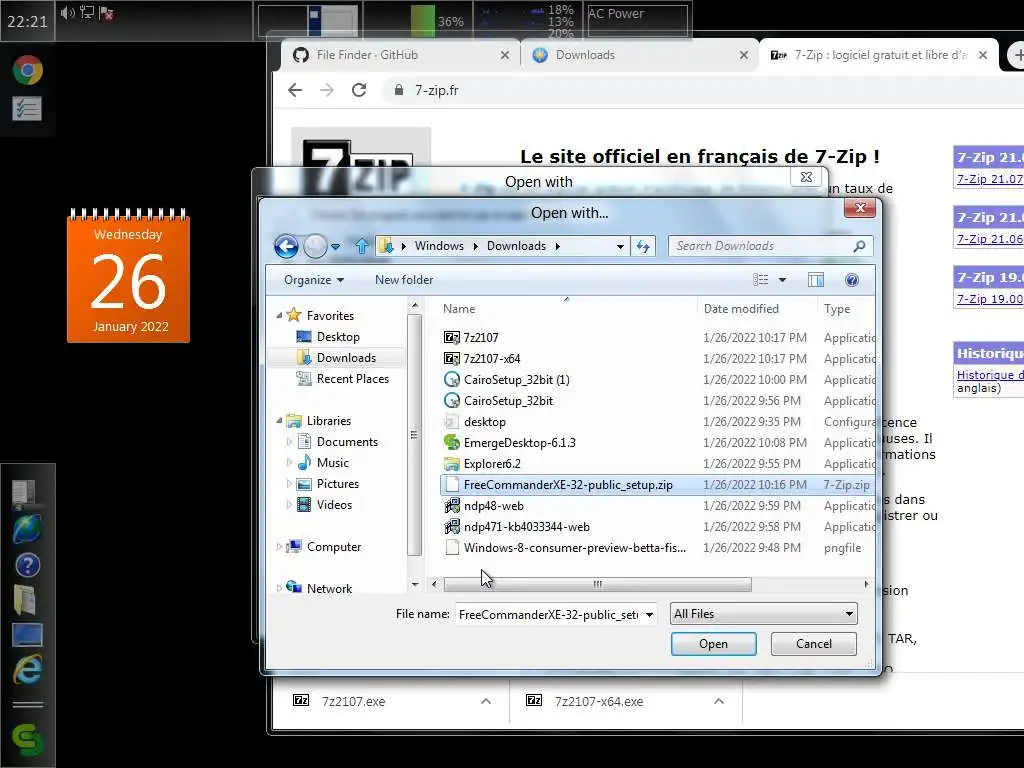Launch Chrome from desktop sidebar
This screenshot has width=1024, height=768.
coord(27,71)
